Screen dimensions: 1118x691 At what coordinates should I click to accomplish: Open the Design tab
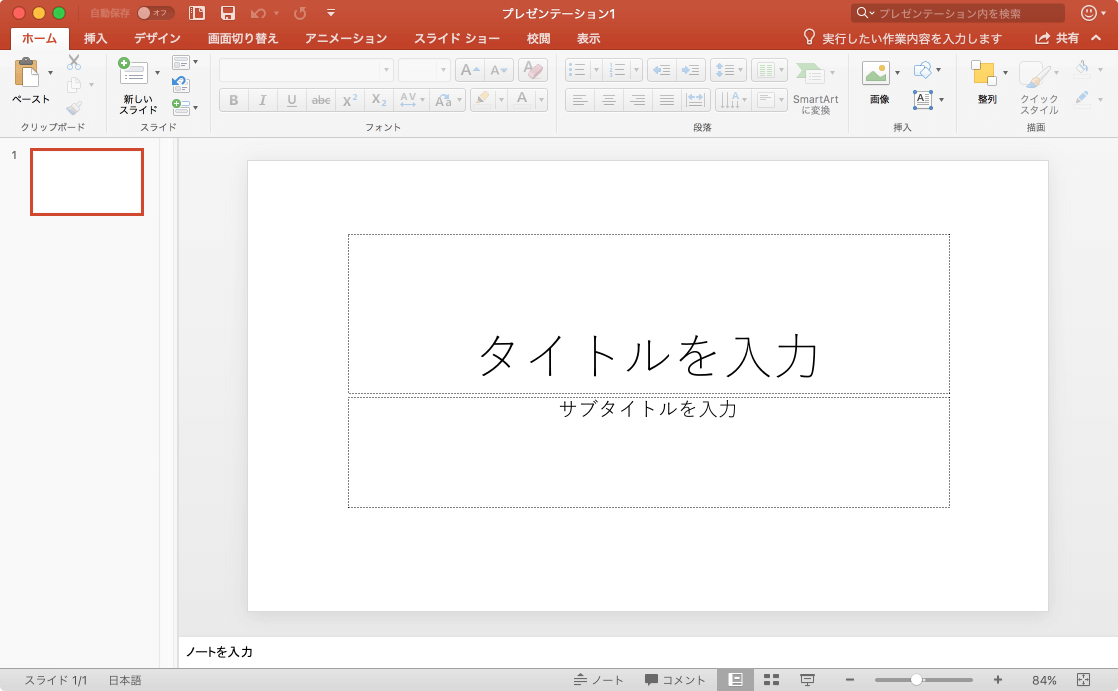coord(157,38)
